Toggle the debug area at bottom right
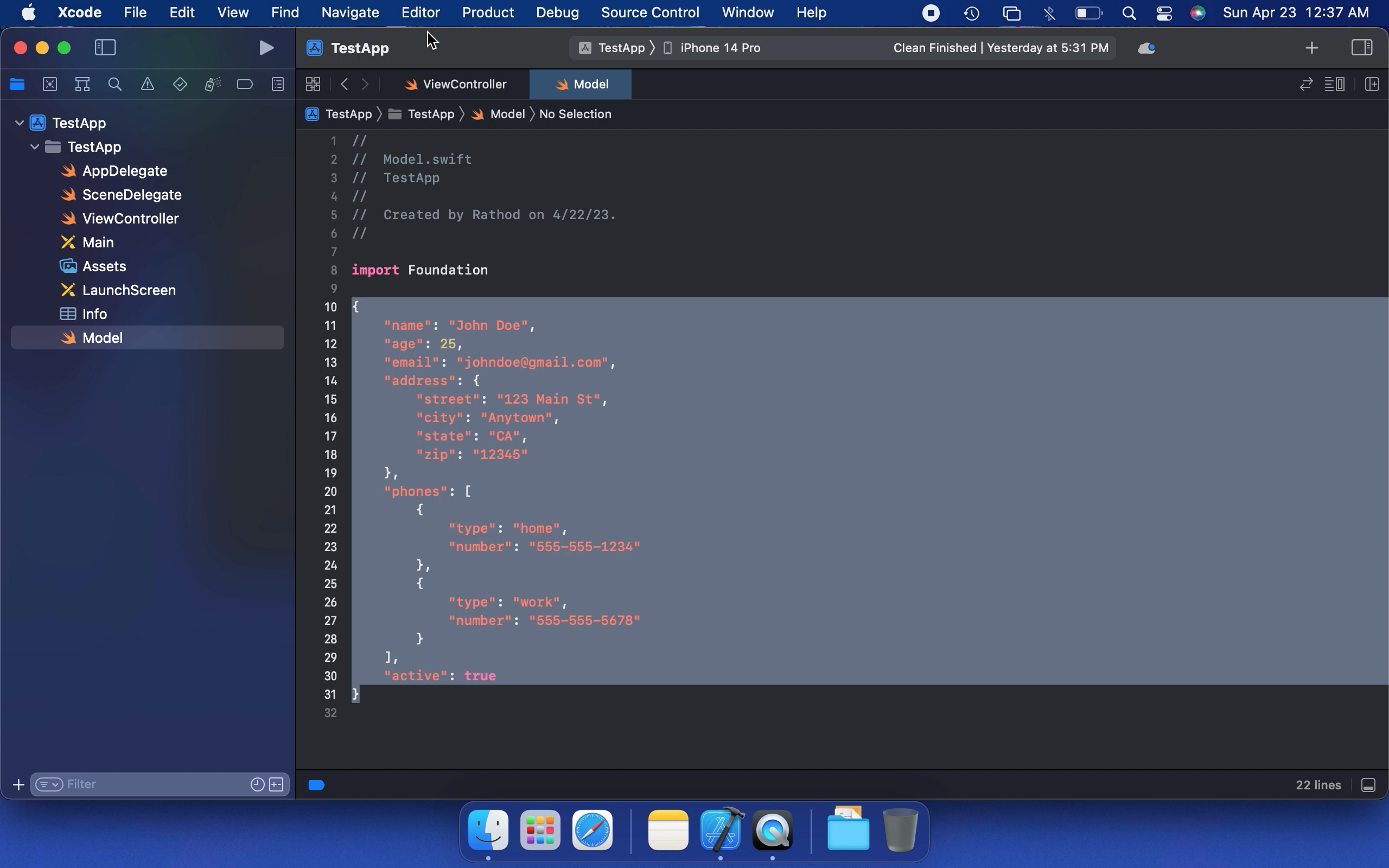This screenshot has width=1389, height=868. click(1368, 785)
